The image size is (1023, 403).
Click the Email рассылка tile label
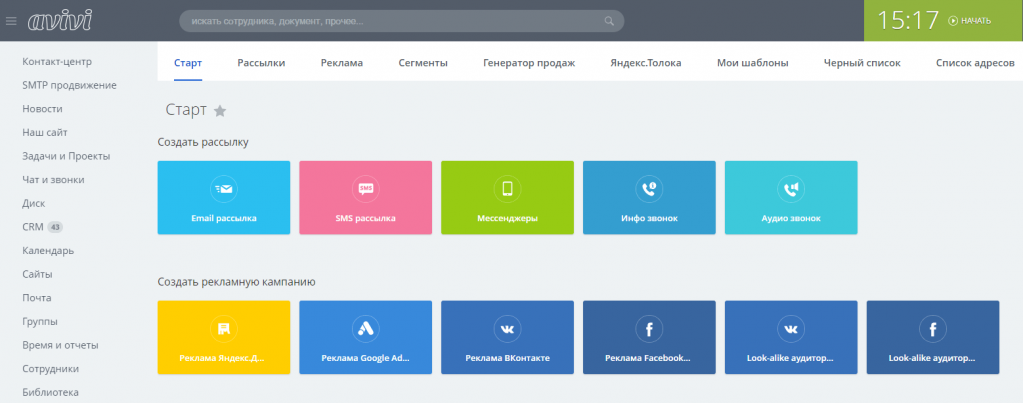tap(224, 218)
